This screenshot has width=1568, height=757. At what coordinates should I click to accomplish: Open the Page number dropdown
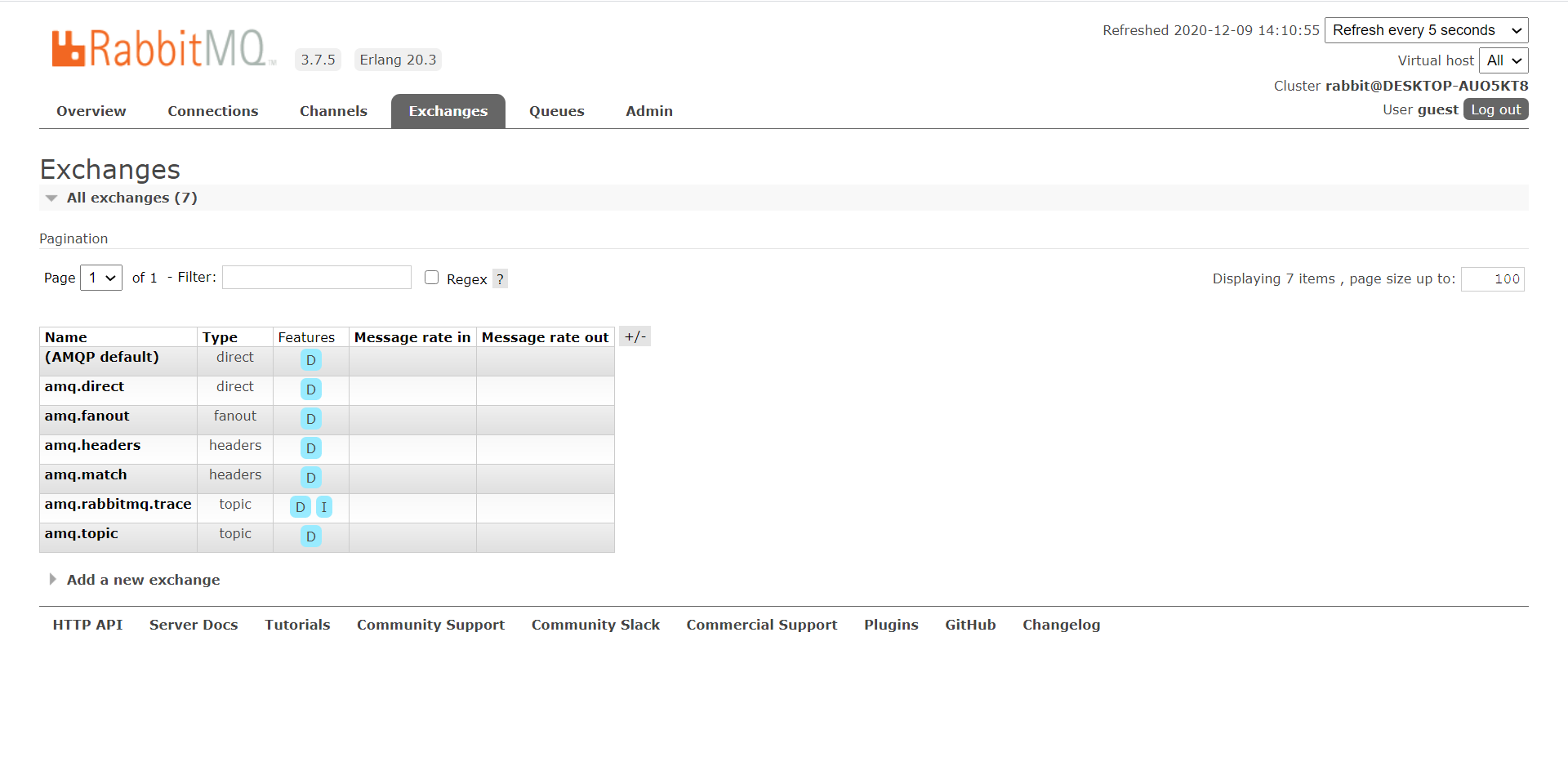[x=101, y=278]
